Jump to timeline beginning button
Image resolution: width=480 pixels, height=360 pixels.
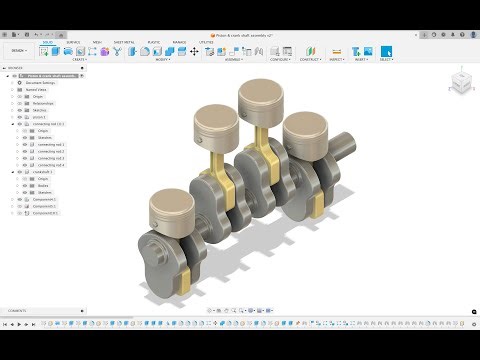(x=5, y=324)
